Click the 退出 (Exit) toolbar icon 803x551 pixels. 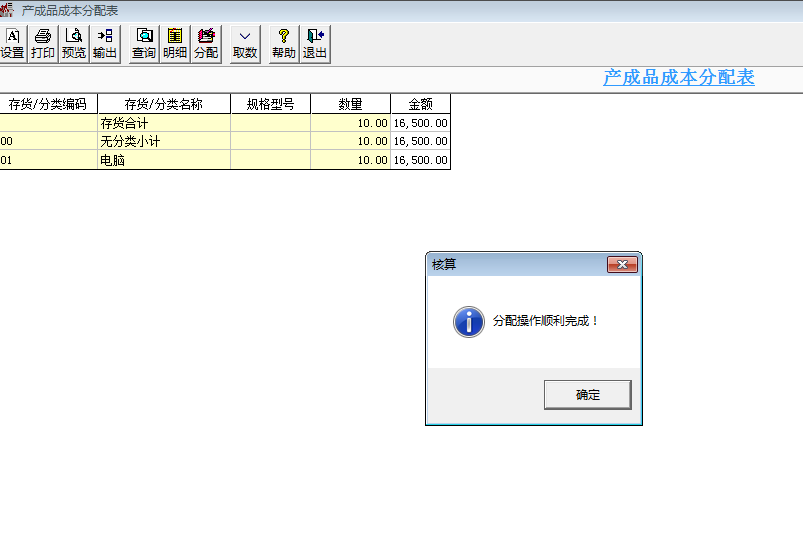[315, 44]
